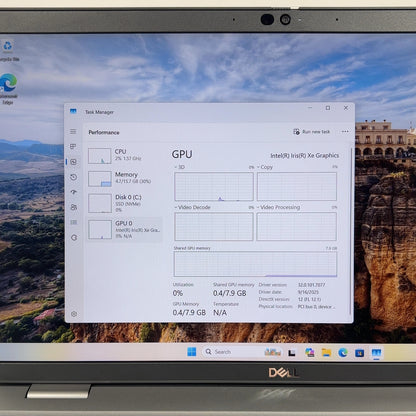Open the Copy engine graph dropdown
Image resolution: width=416 pixels, height=416 pixels.
(265, 167)
